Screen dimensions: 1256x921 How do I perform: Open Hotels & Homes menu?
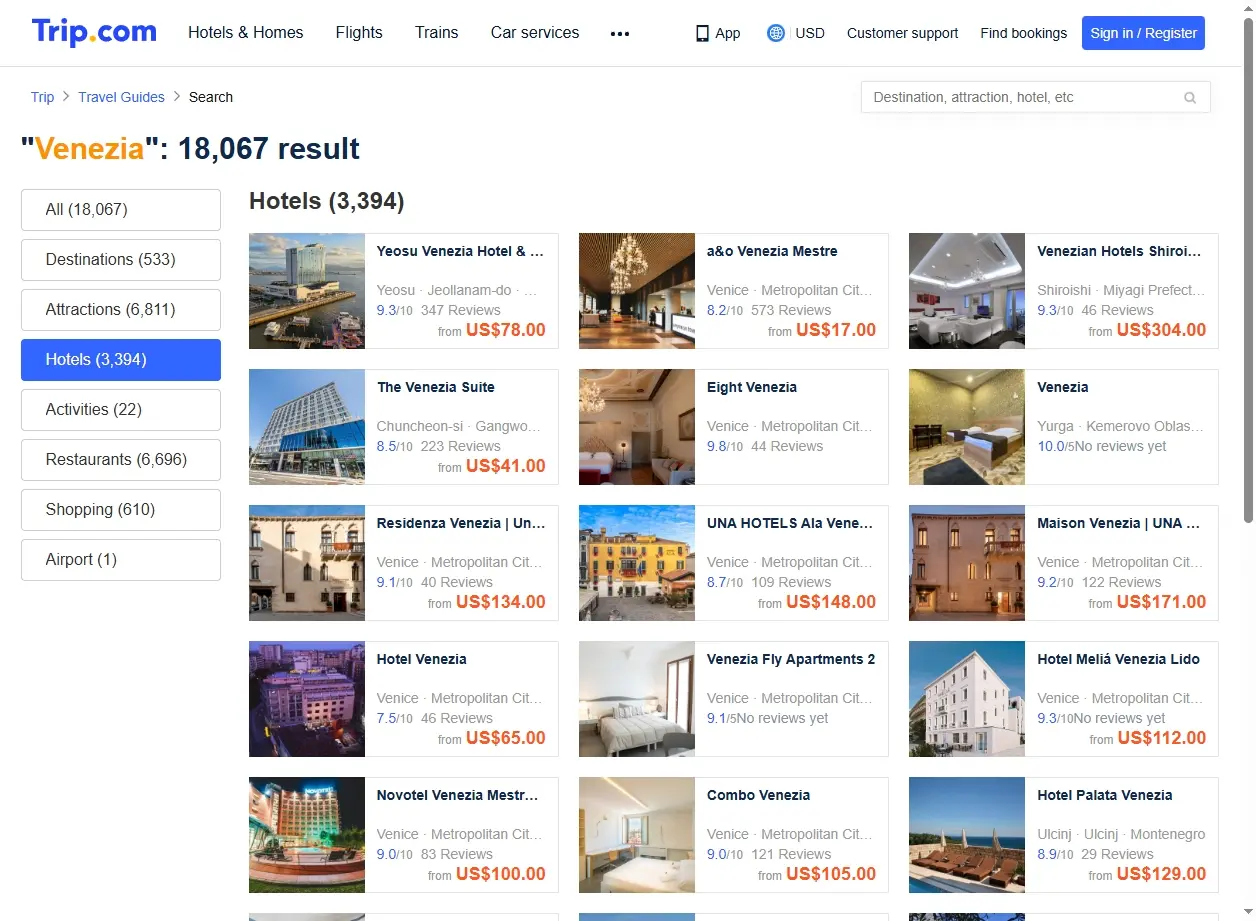[x=246, y=32]
